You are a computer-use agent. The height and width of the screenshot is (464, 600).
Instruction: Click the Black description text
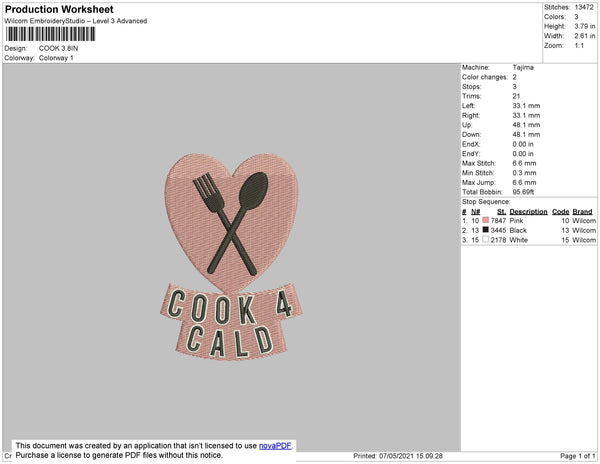click(x=518, y=230)
